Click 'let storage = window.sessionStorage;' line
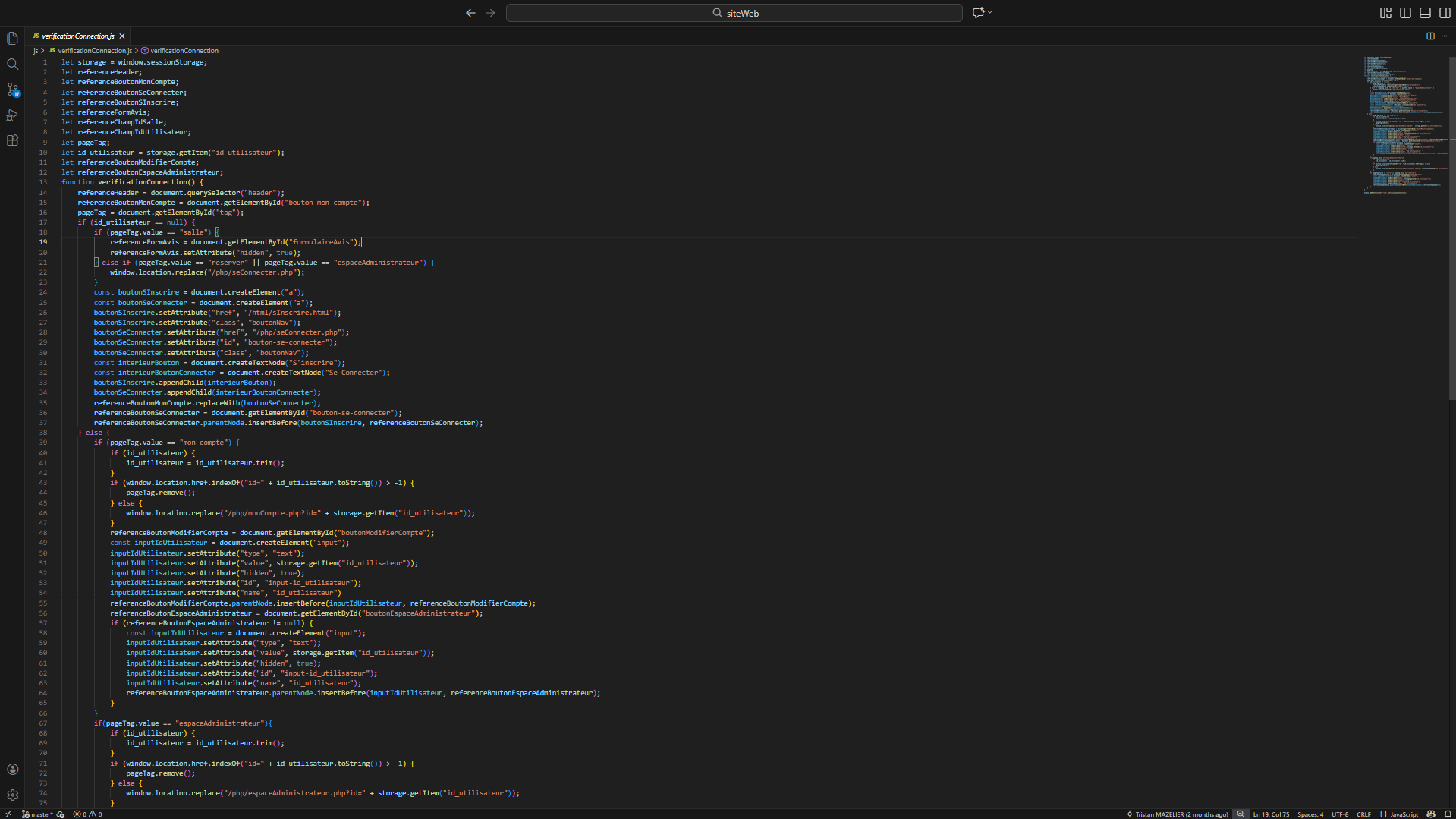The width and height of the screenshot is (1456, 819). (x=134, y=62)
